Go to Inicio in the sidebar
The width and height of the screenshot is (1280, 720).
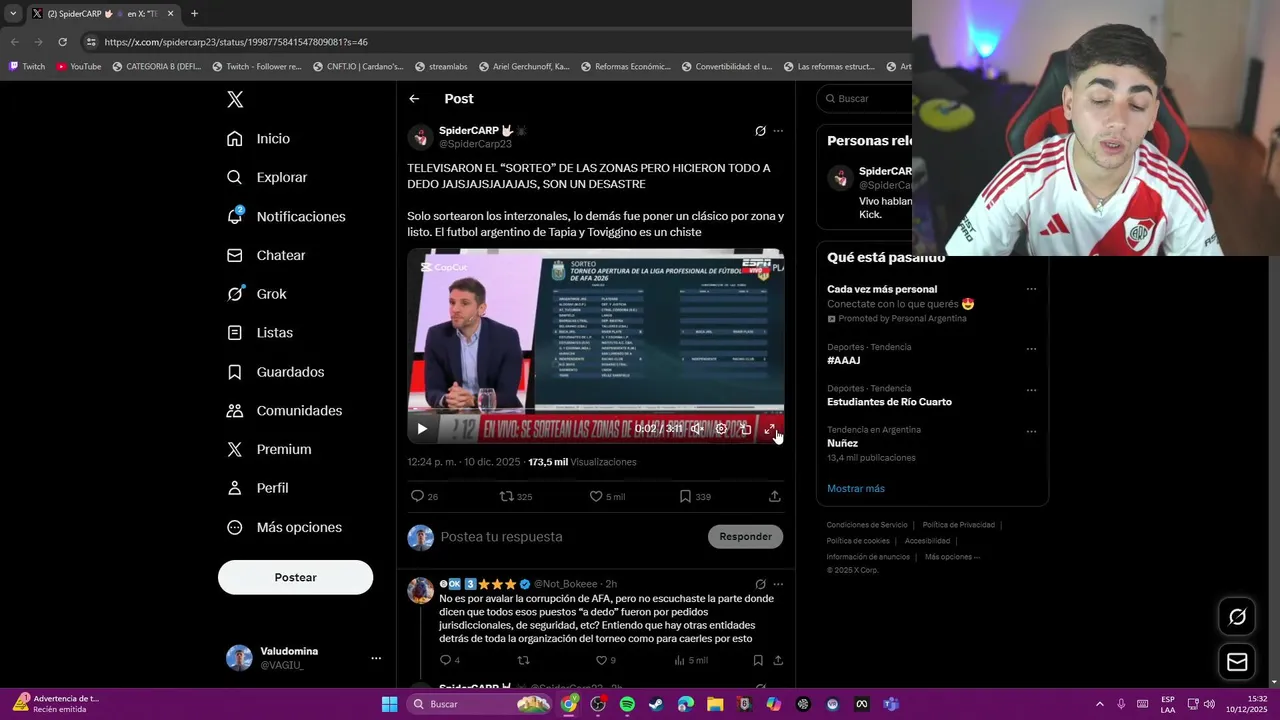(259, 138)
